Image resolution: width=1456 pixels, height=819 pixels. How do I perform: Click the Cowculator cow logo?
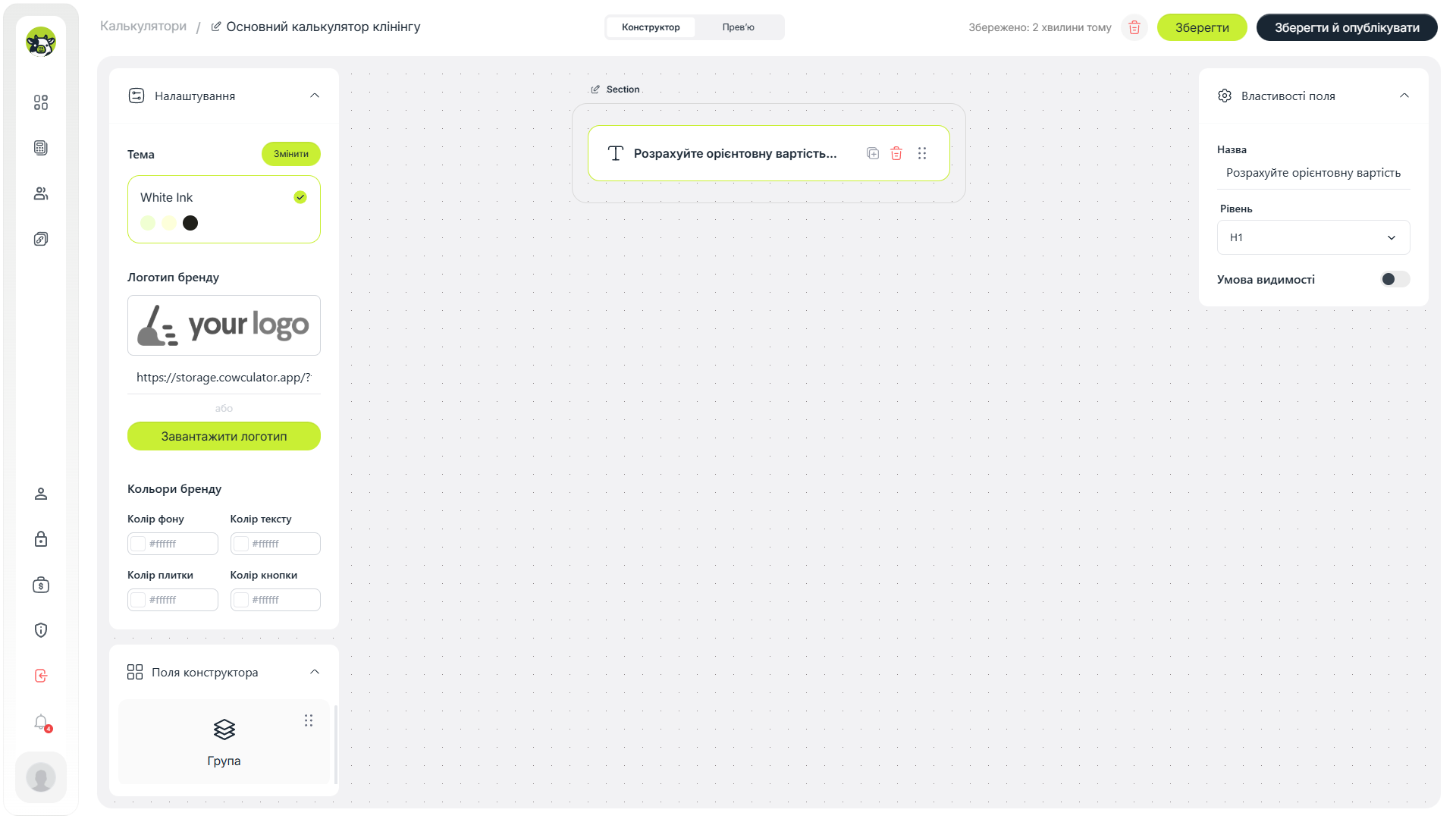pyautogui.click(x=41, y=42)
